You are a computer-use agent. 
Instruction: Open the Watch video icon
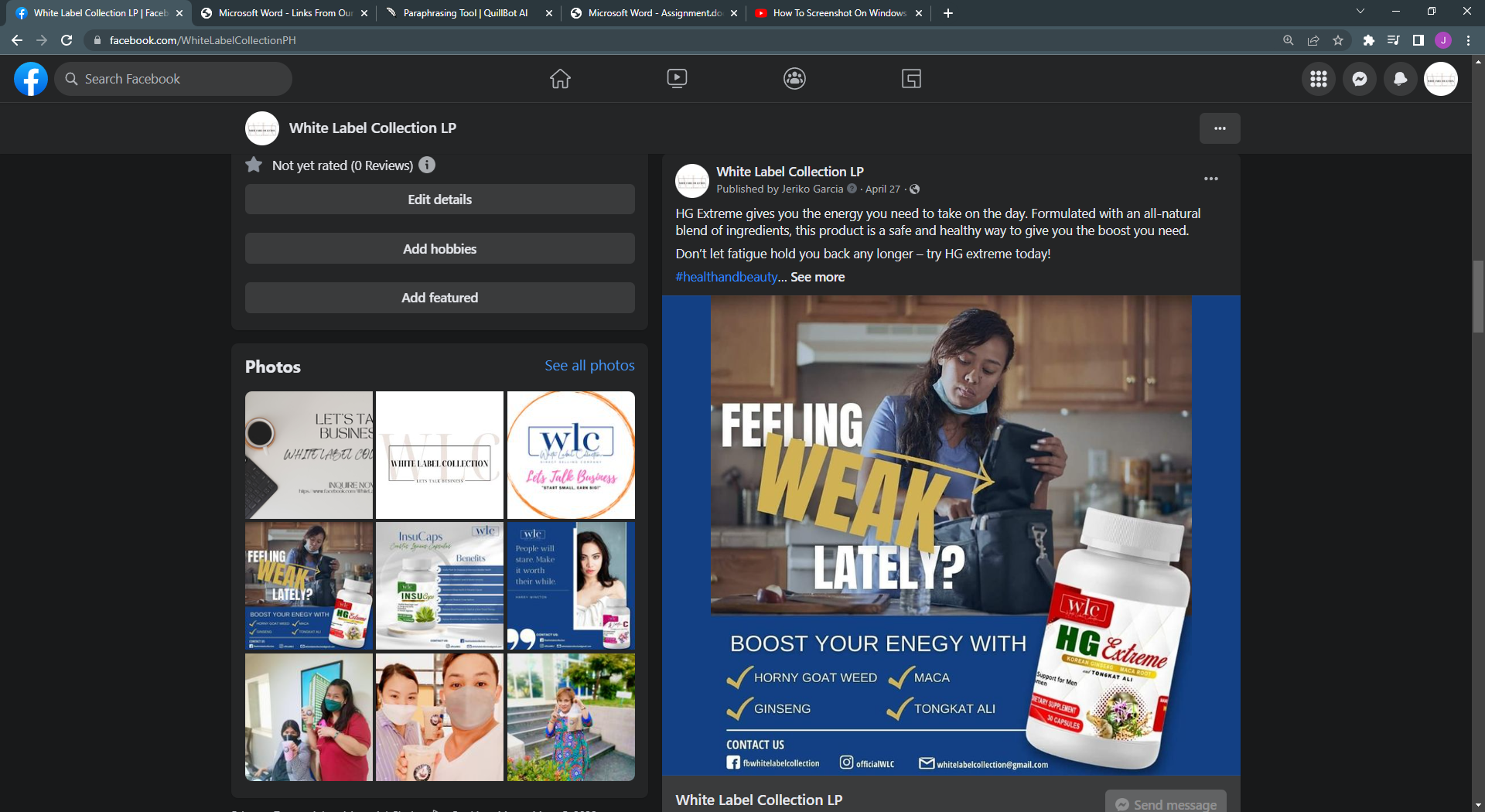pos(677,79)
